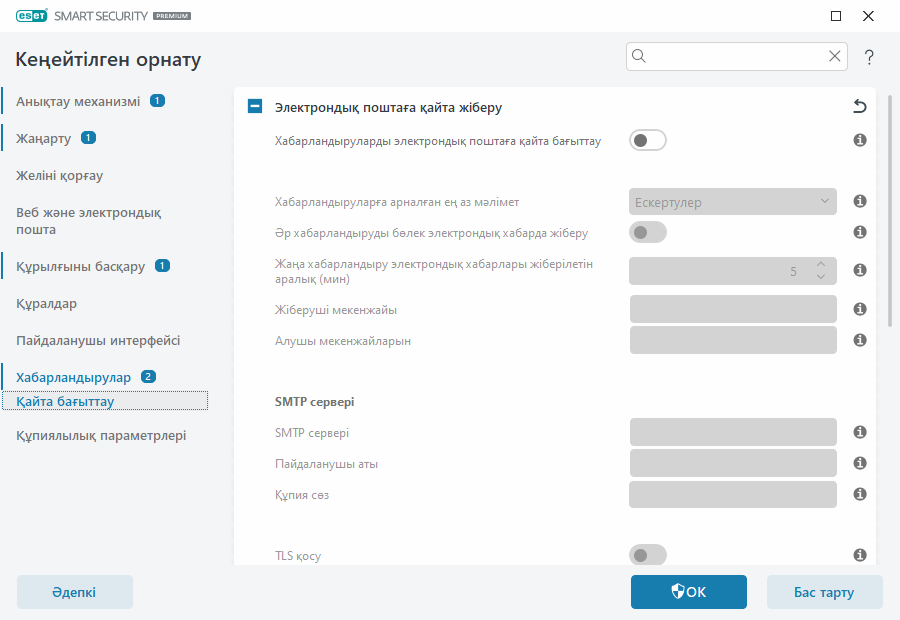Click the Алушы мекенжайларын input field
The width and height of the screenshot is (900, 620).
point(733,340)
